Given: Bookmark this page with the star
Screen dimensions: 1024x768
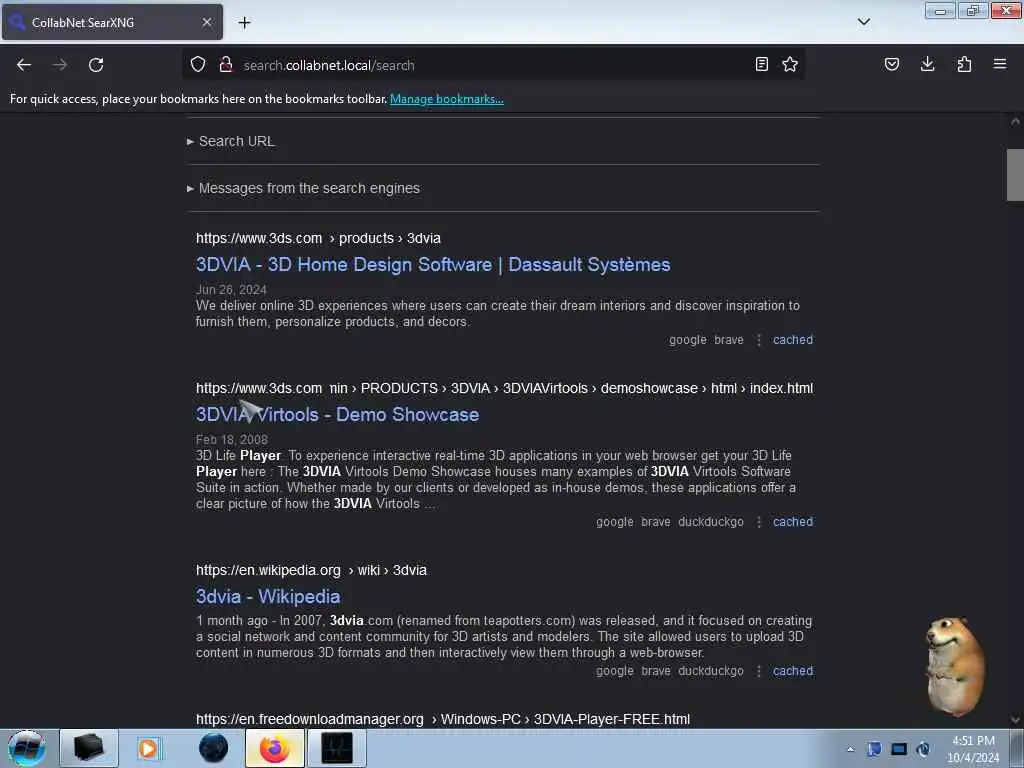Looking at the screenshot, I should pyautogui.click(x=790, y=64).
